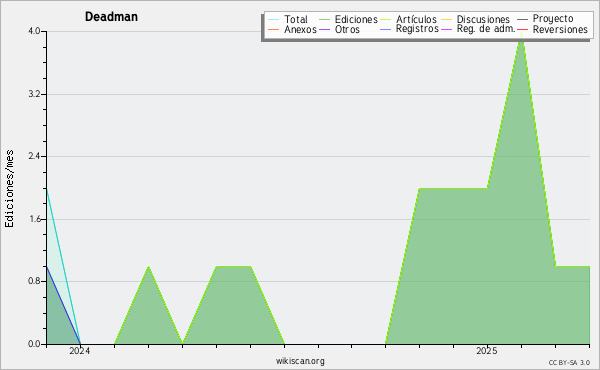Screen dimensions: 600x370
Task: Click the CC BY-SA 3.0 license text
Action: click(569, 363)
